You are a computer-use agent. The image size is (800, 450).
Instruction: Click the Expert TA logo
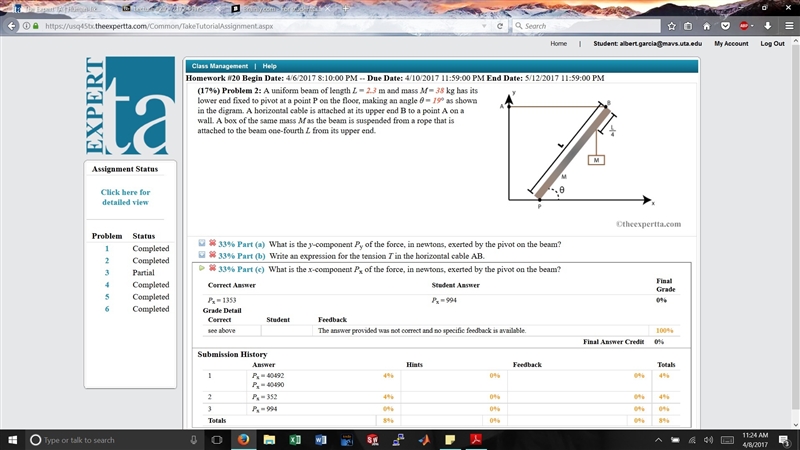(x=130, y=106)
